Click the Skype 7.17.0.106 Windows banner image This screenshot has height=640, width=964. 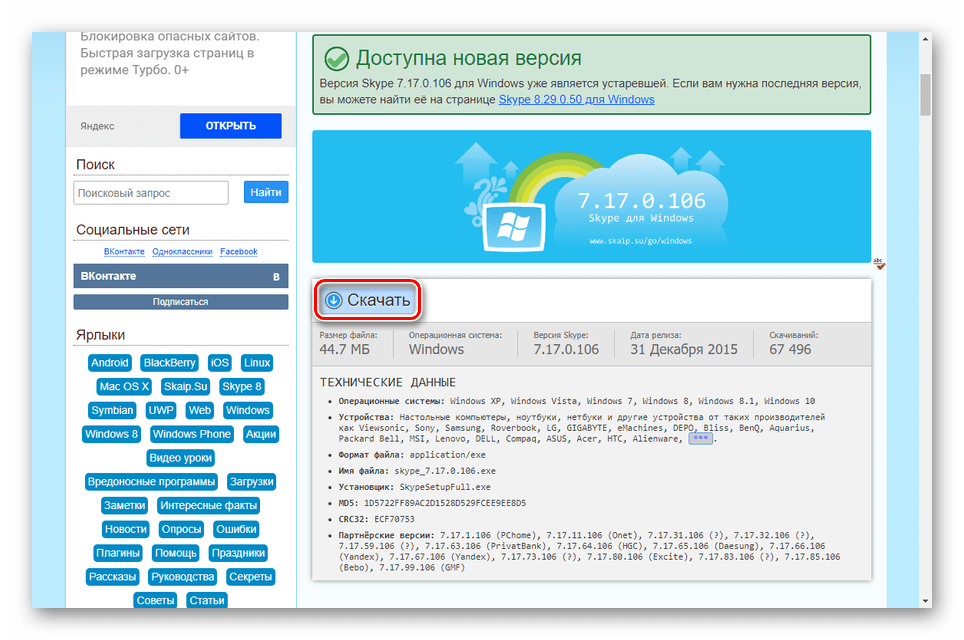pos(591,197)
